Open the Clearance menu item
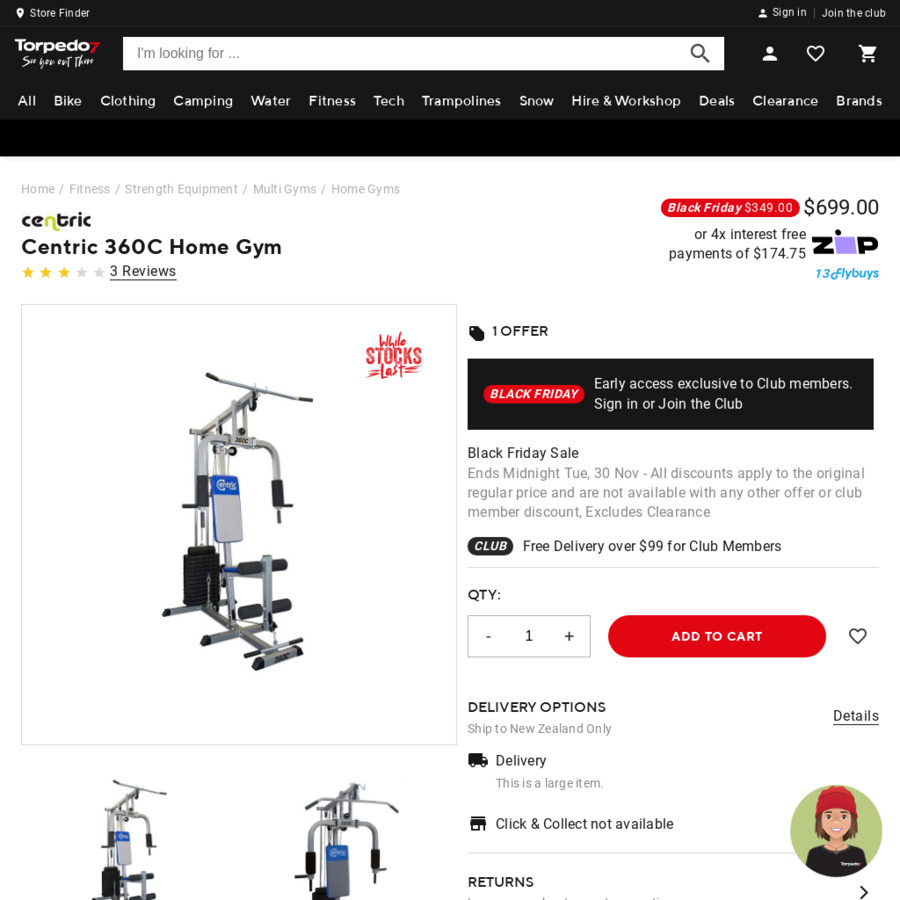Screen dimensions: 900x900 (785, 101)
